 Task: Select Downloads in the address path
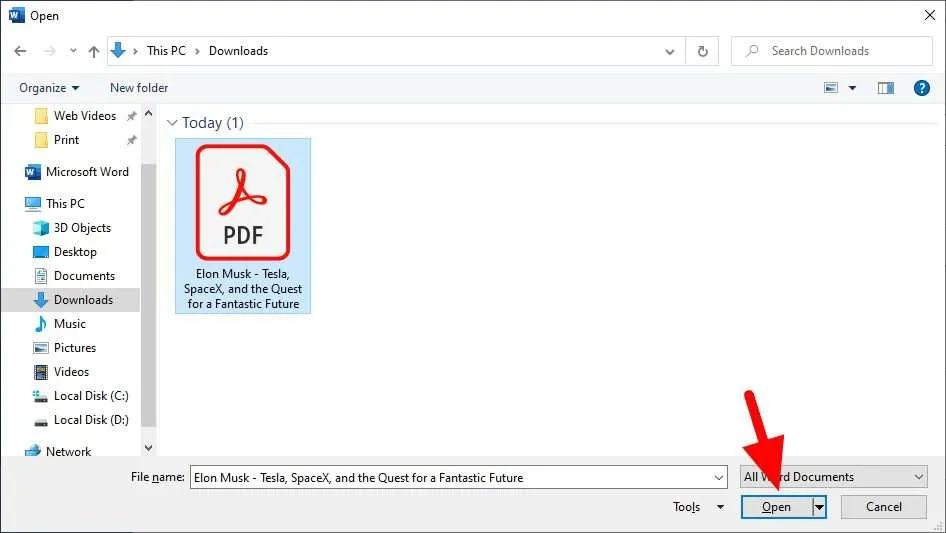[238, 51]
